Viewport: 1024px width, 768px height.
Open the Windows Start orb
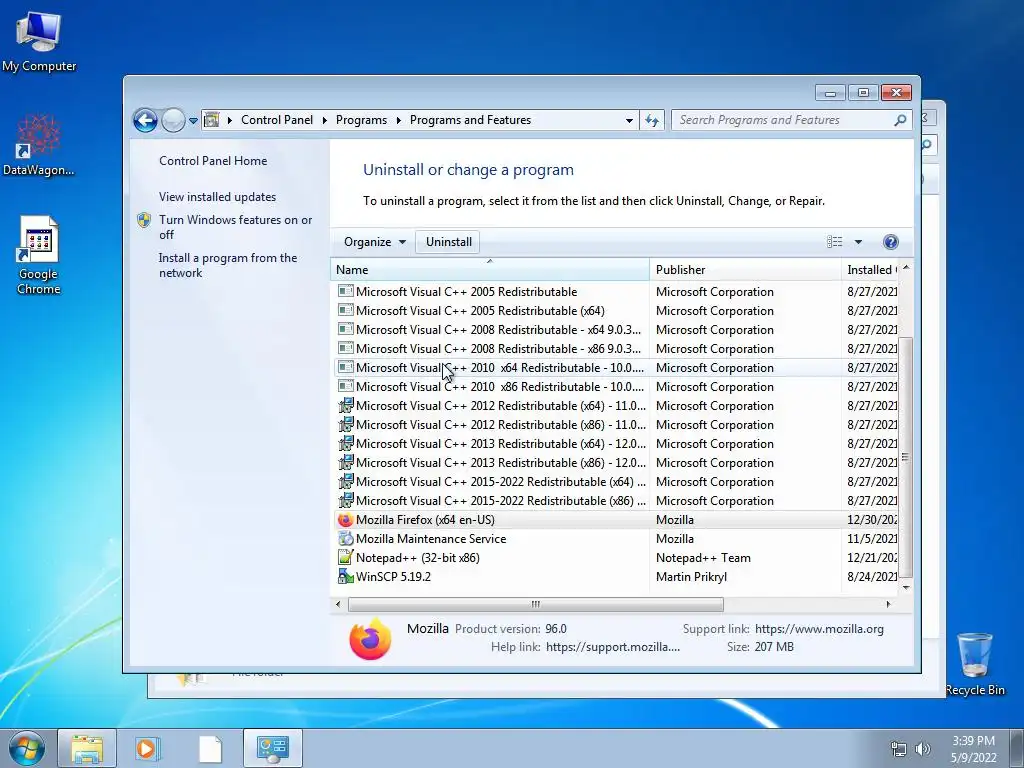27,748
